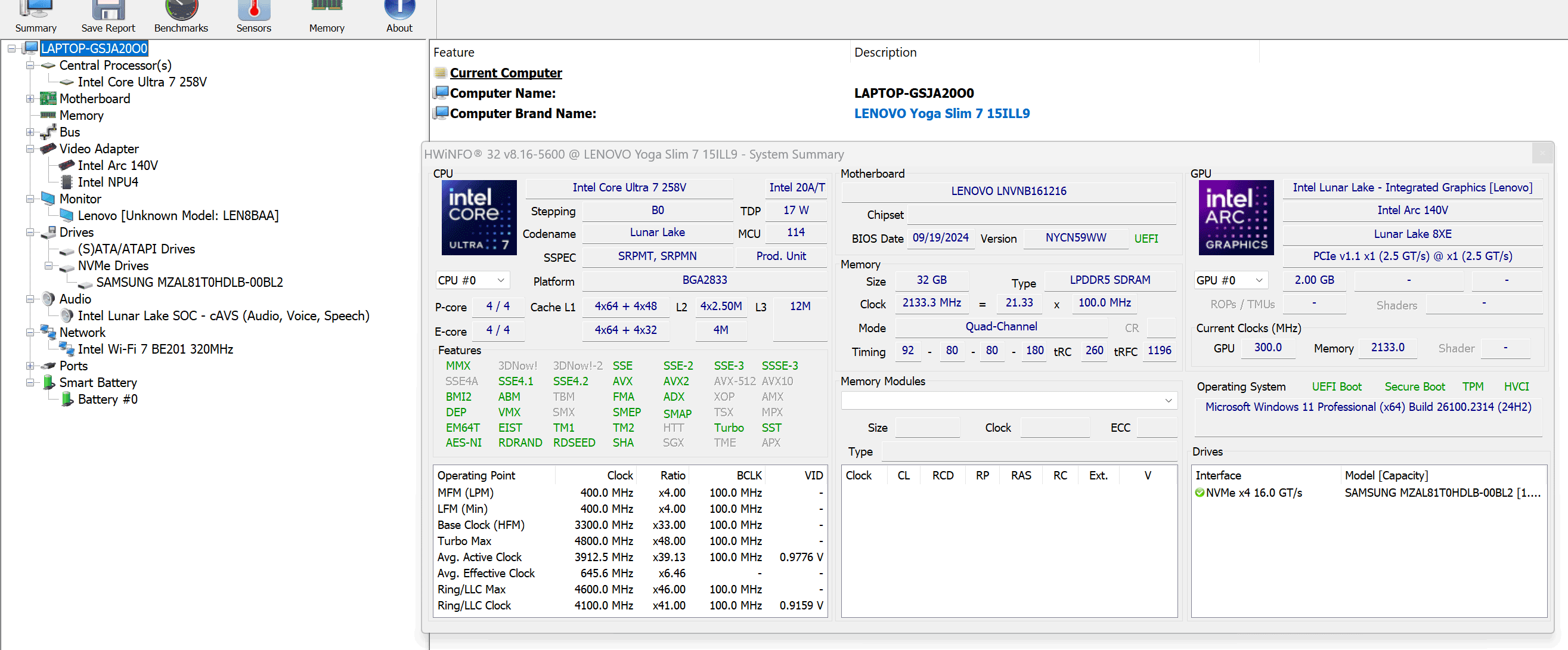Open the LENOVO Yoga Slim 7 15ILL9 link
This screenshot has height=650, width=1568.
(x=941, y=113)
